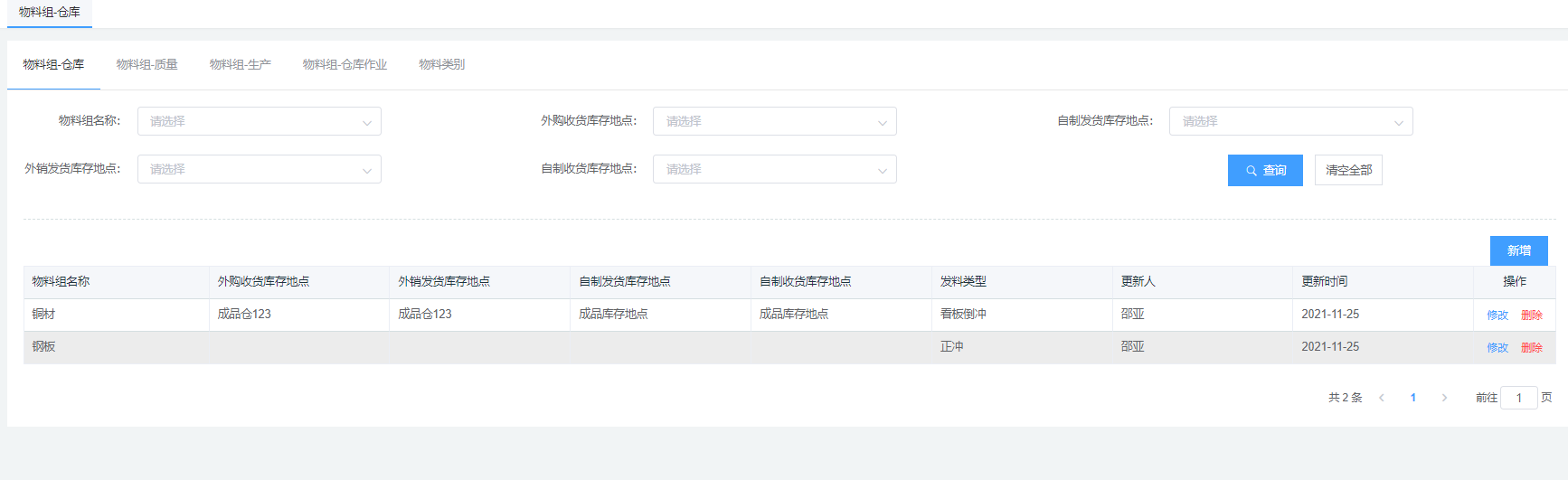This screenshot has width=1568, height=480.
Task: Open the 自制收货库存地点 dropdown
Action: point(774,169)
